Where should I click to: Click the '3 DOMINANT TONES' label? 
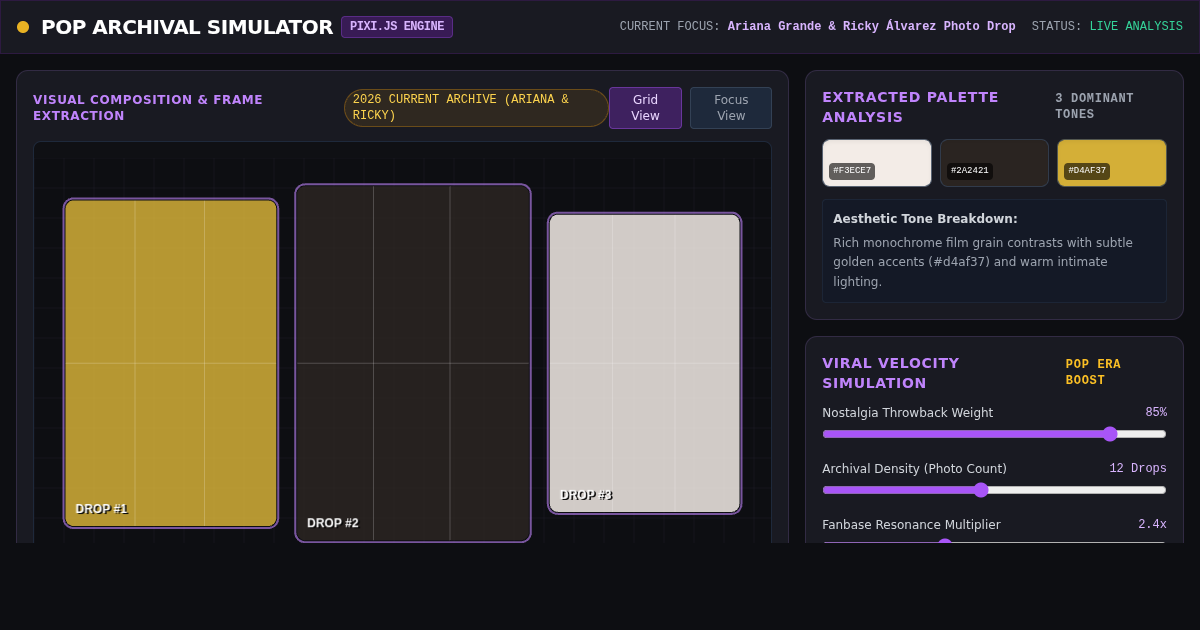[1095, 106]
